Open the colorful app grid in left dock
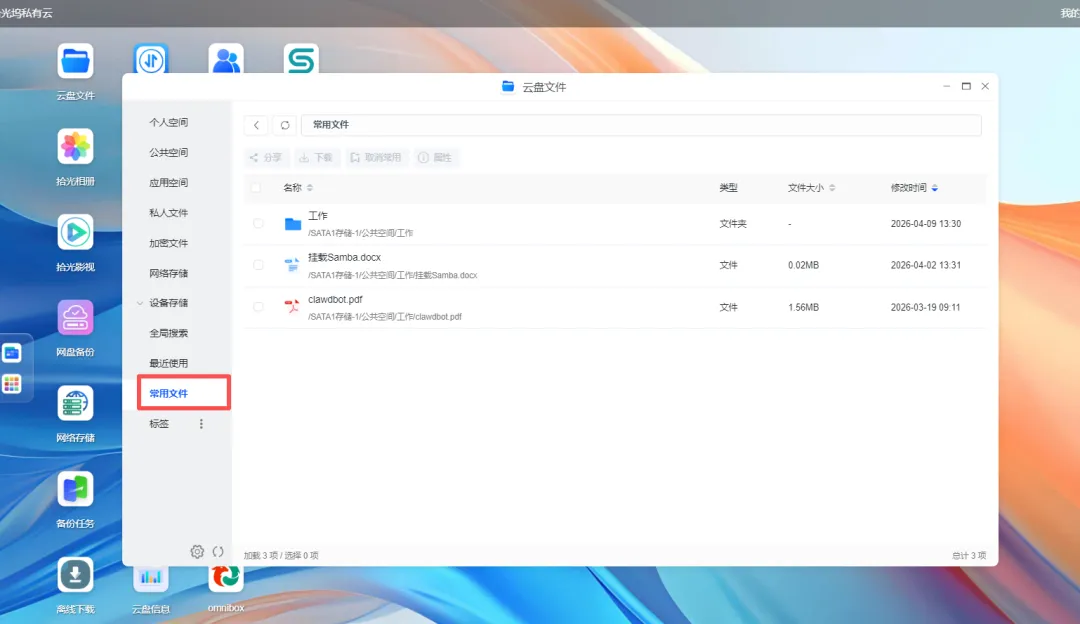1080x624 pixels. click(x=12, y=384)
